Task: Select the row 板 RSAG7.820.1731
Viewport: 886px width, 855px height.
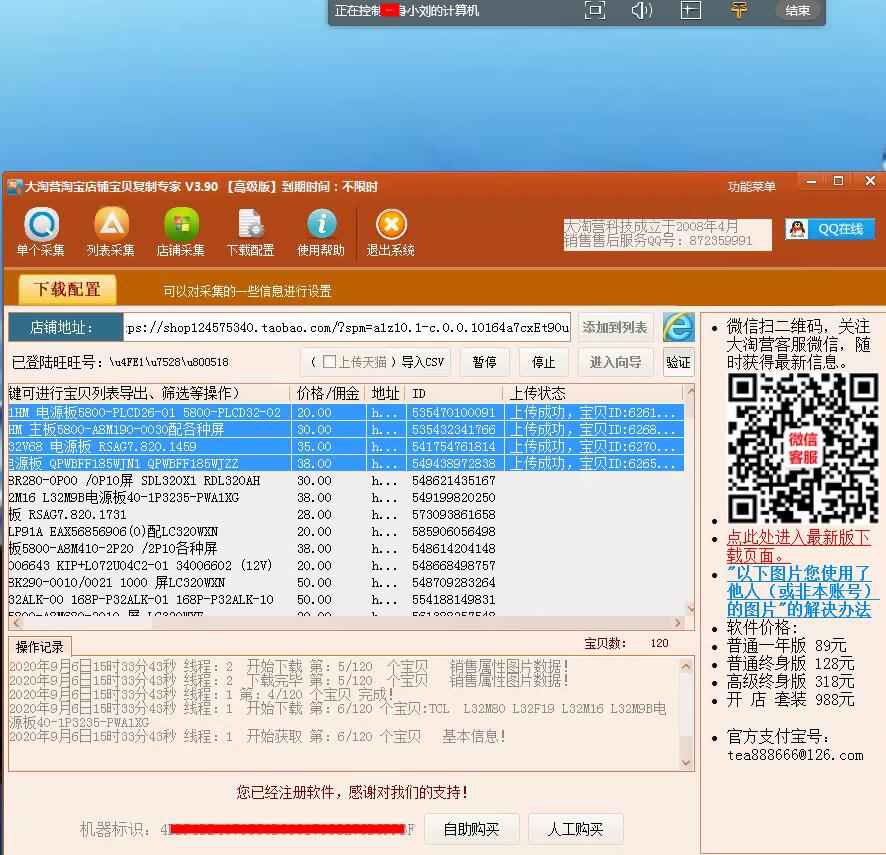Action: pos(346,514)
